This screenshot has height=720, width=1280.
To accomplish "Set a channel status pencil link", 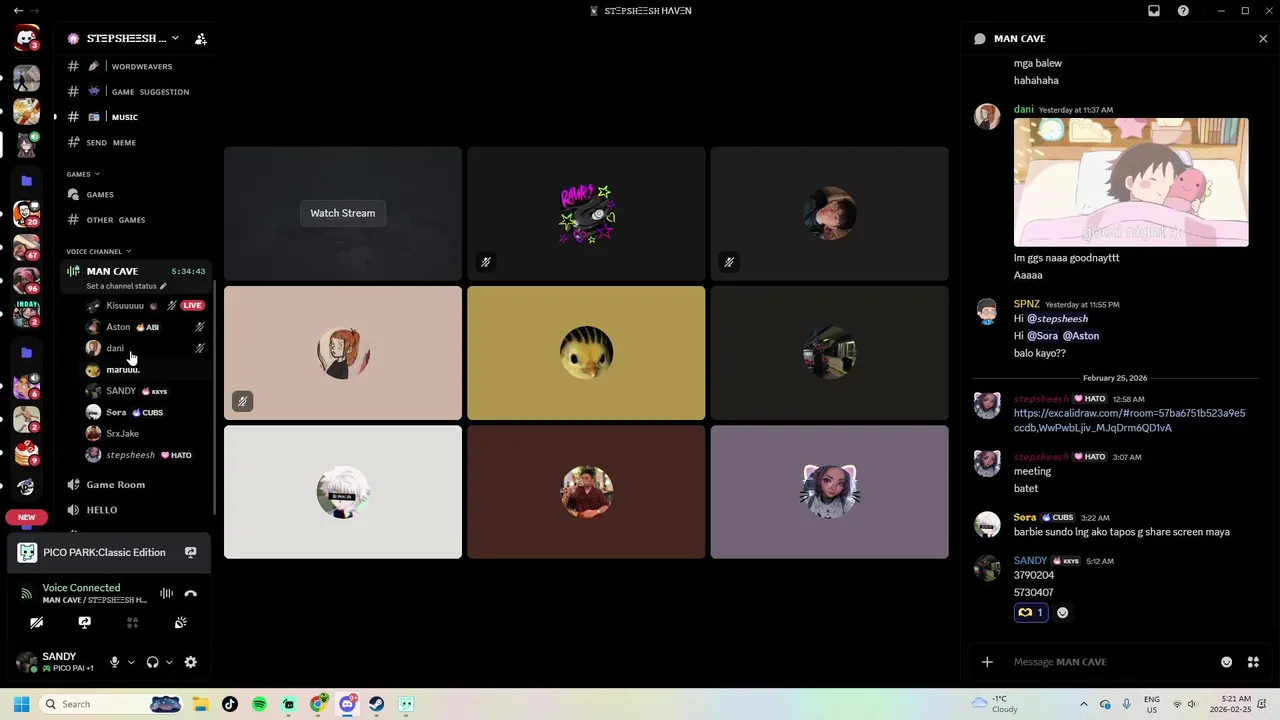I will pyautogui.click(x=126, y=286).
